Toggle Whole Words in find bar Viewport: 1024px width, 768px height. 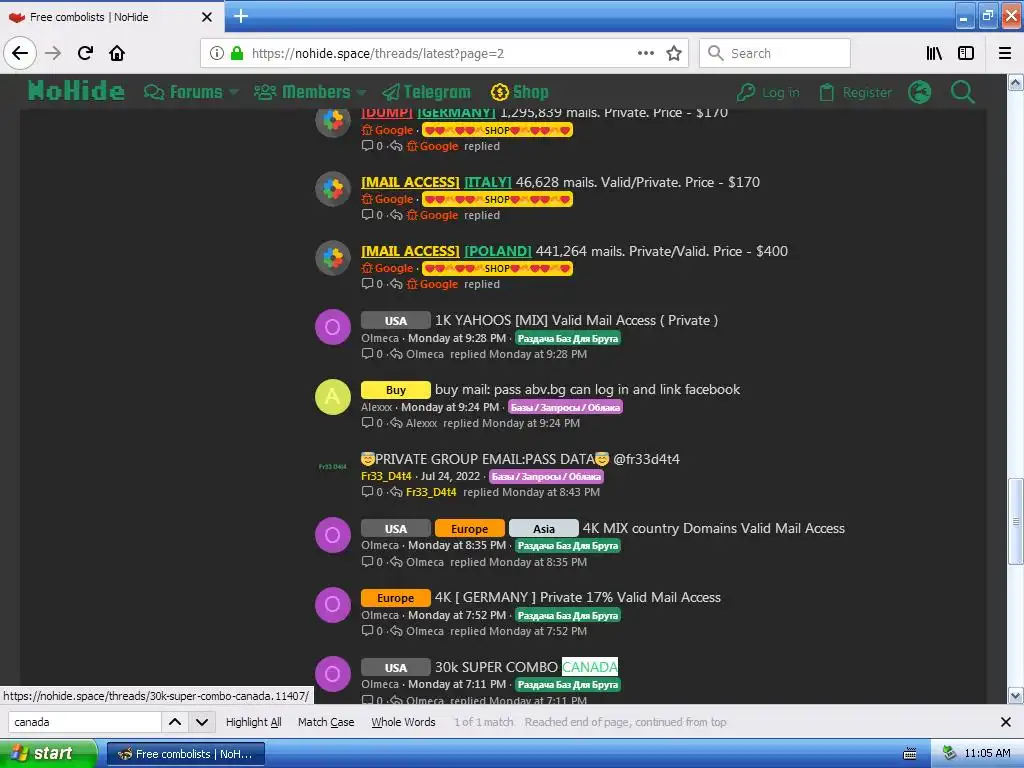click(x=403, y=722)
